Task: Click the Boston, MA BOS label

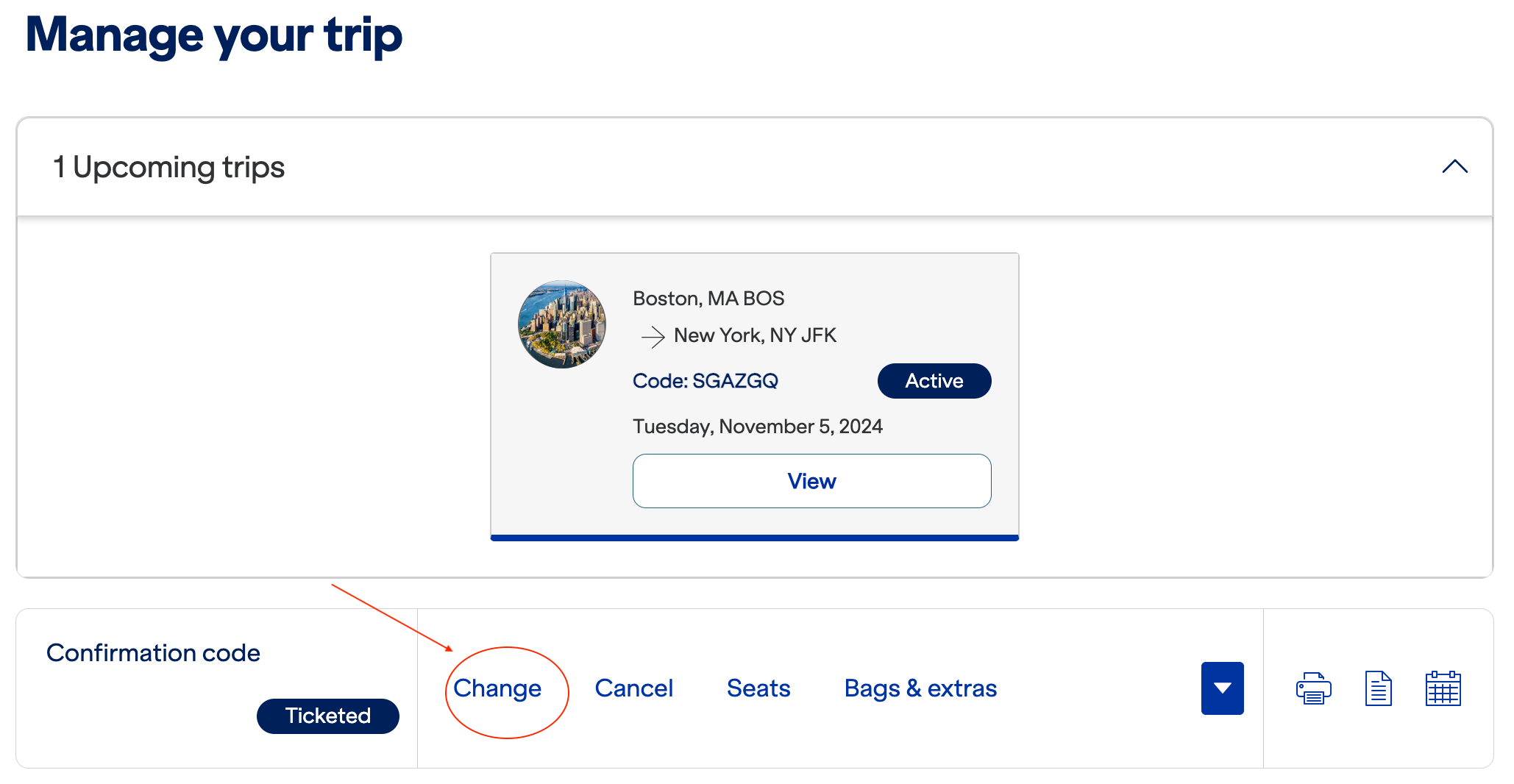Action: [x=708, y=299]
